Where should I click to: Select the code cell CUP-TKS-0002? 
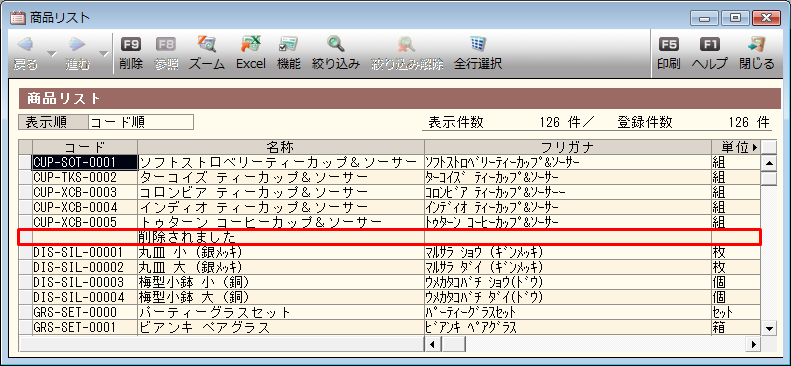coord(85,177)
